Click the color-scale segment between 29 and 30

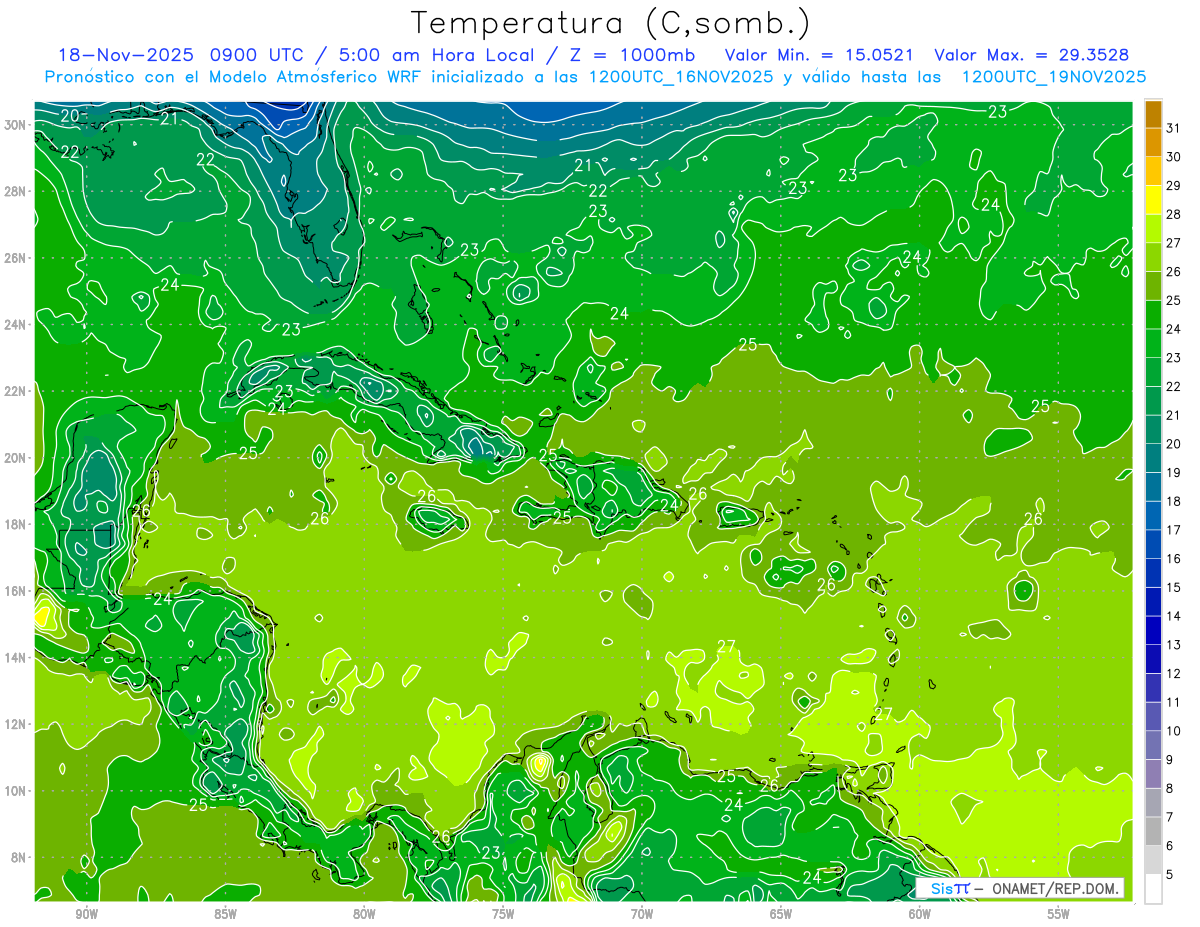point(1154,172)
